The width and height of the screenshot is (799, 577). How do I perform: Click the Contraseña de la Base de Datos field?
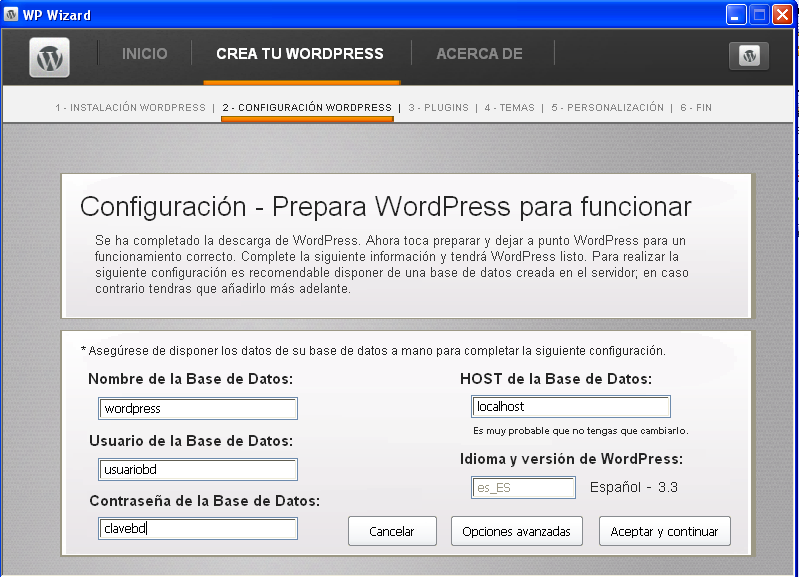click(198, 529)
